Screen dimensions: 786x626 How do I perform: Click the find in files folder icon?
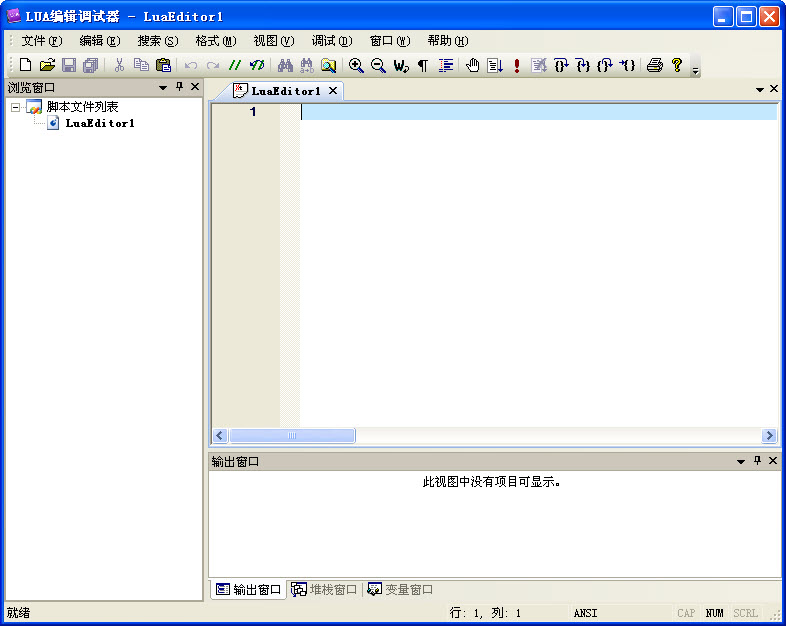329,65
